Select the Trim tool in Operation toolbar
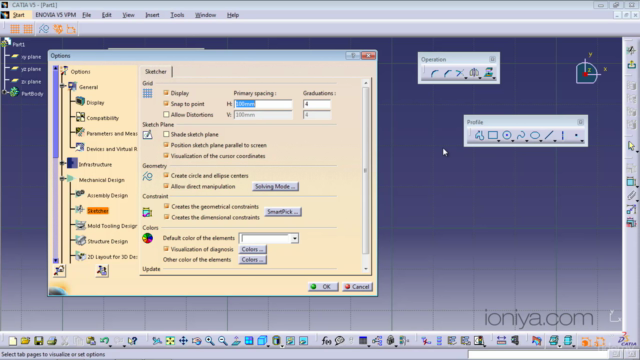Screen dimensions: 640x360 460,73
